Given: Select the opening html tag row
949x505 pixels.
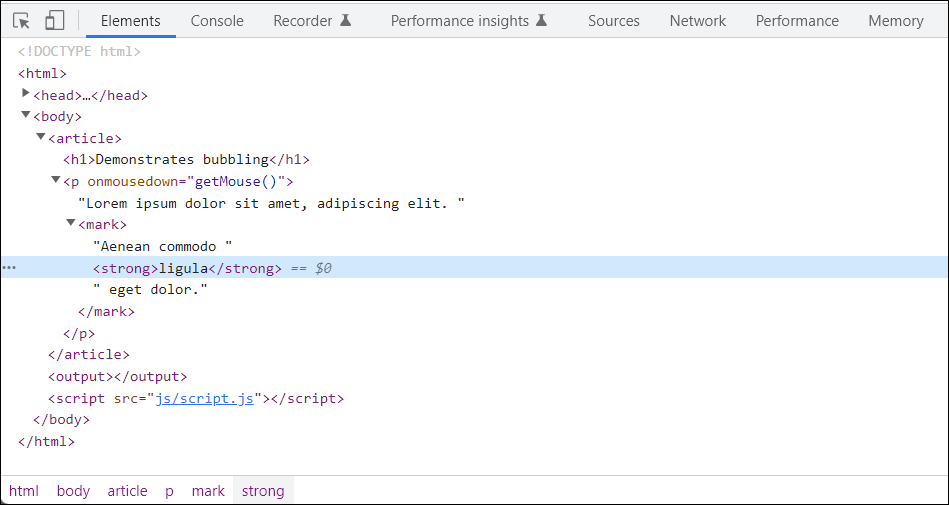Looking at the screenshot, I should coord(42,74).
